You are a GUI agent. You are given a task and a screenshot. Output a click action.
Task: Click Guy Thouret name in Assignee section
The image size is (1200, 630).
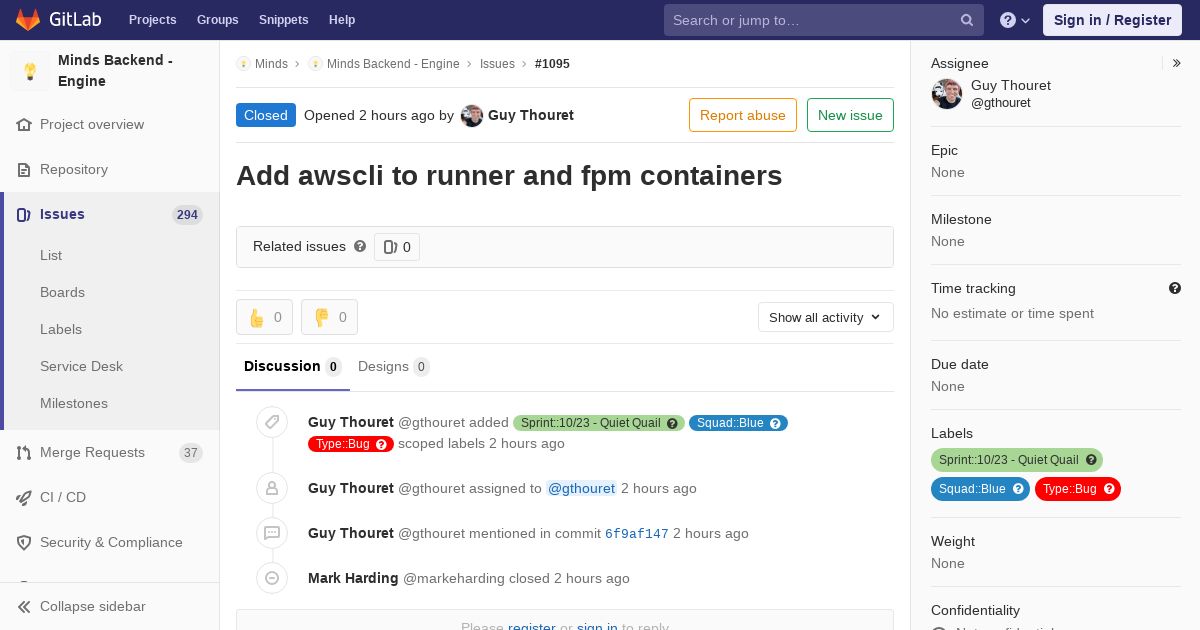[1011, 85]
